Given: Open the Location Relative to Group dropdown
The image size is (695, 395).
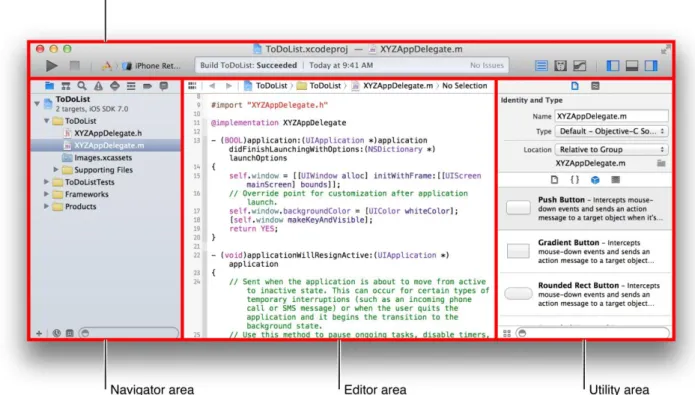Looking at the screenshot, I should coord(612,149).
